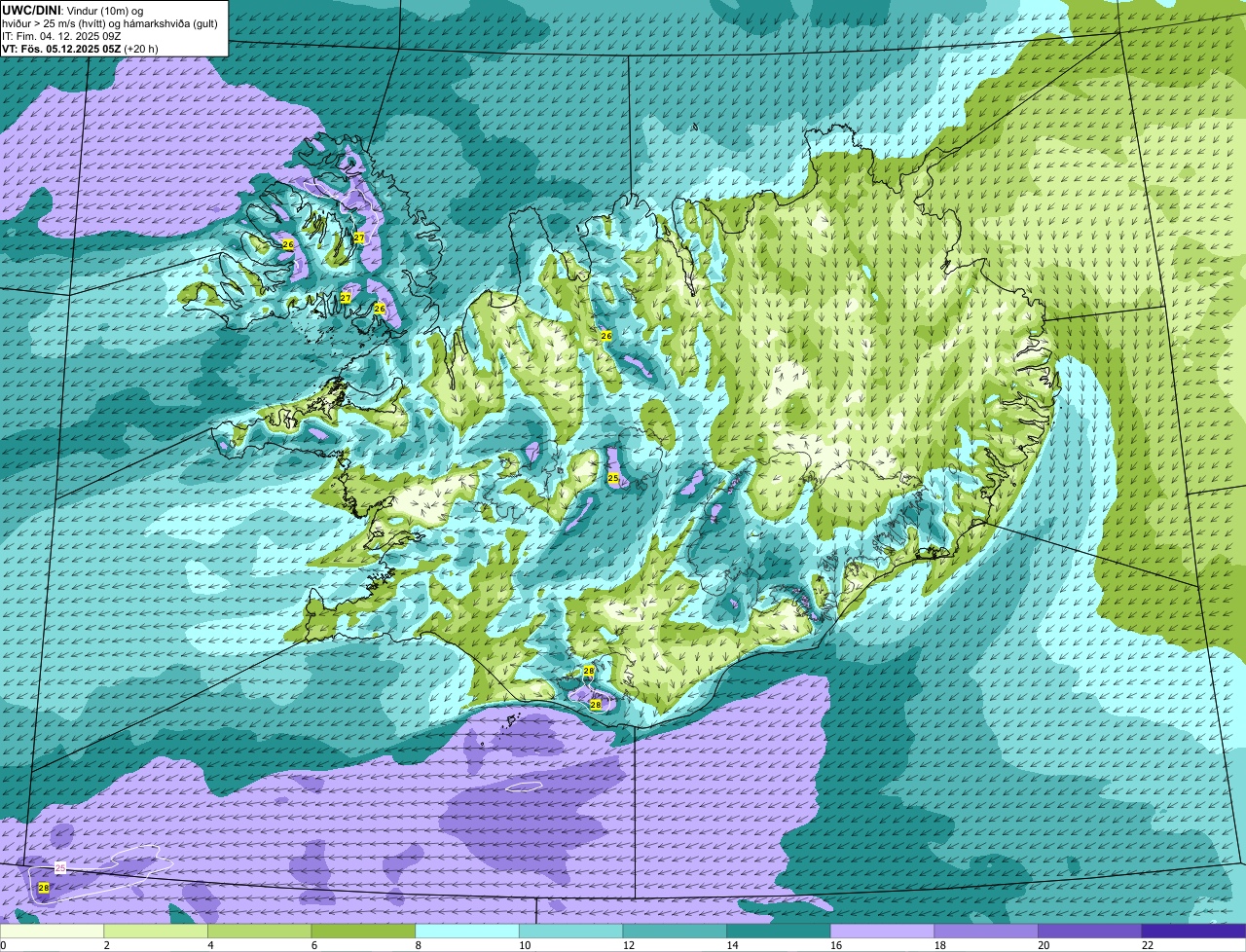Click the legend tick label "14"
The width and height of the screenshot is (1246, 952).
732,945
